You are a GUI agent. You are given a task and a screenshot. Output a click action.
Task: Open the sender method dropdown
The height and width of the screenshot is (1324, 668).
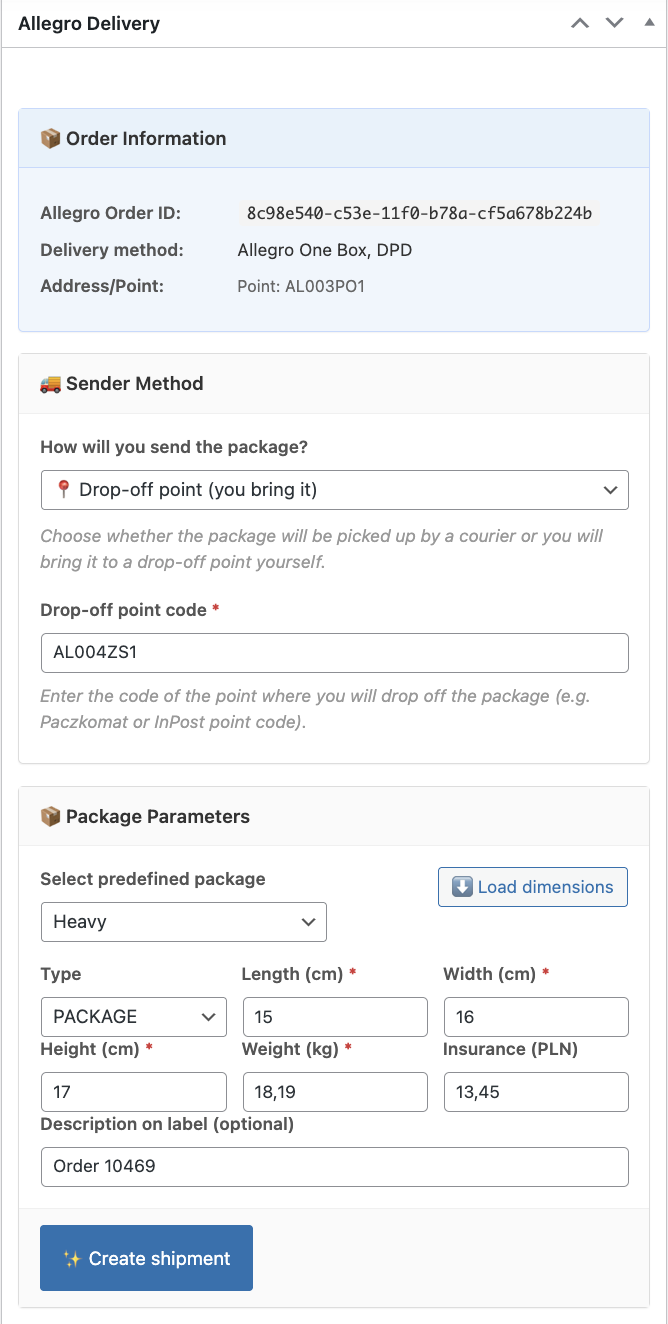tap(334, 490)
